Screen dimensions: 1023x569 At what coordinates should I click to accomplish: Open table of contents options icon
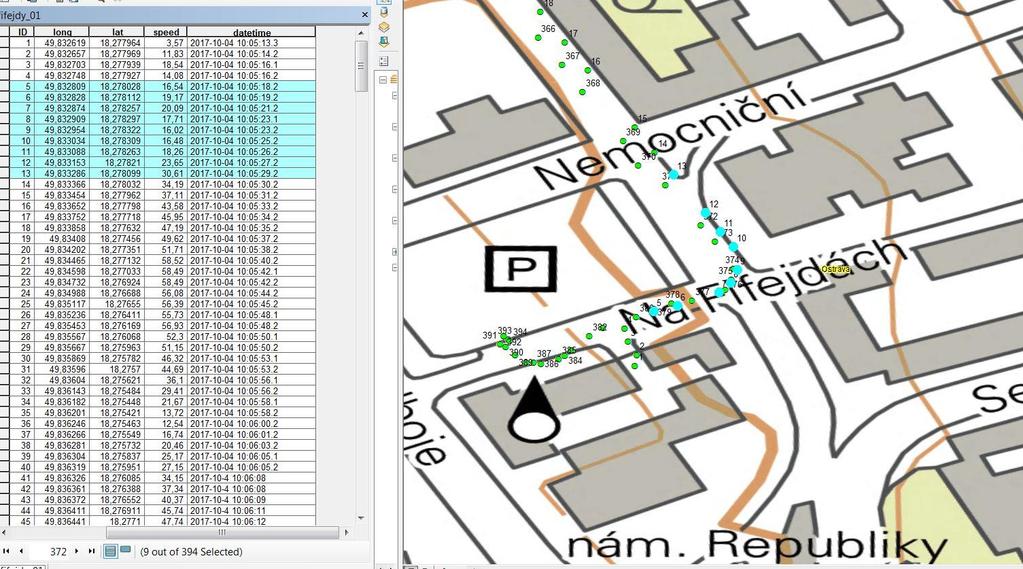click(384, 61)
